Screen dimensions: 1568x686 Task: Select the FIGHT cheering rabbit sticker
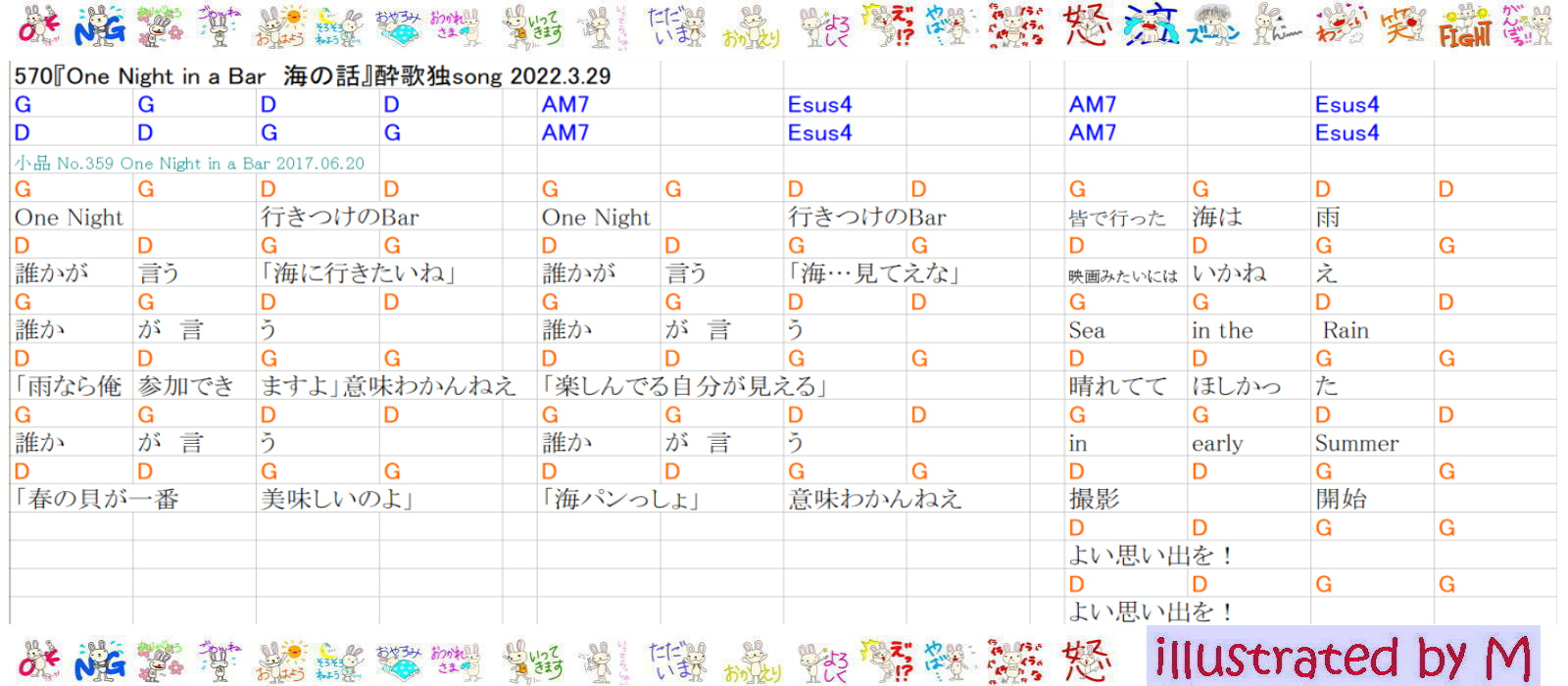coord(1465,27)
